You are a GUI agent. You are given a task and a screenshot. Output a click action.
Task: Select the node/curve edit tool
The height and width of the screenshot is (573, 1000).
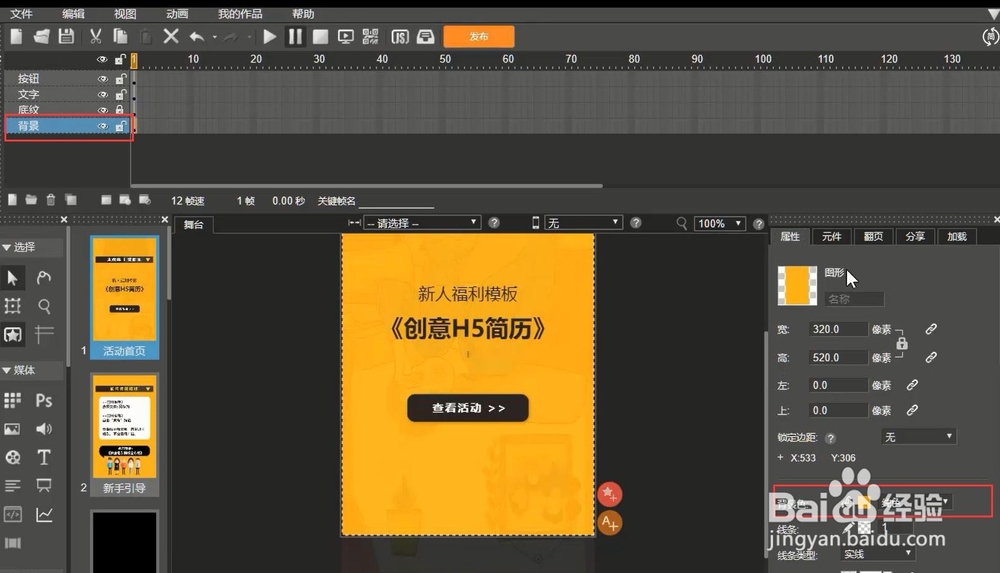(x=44, y=278)
